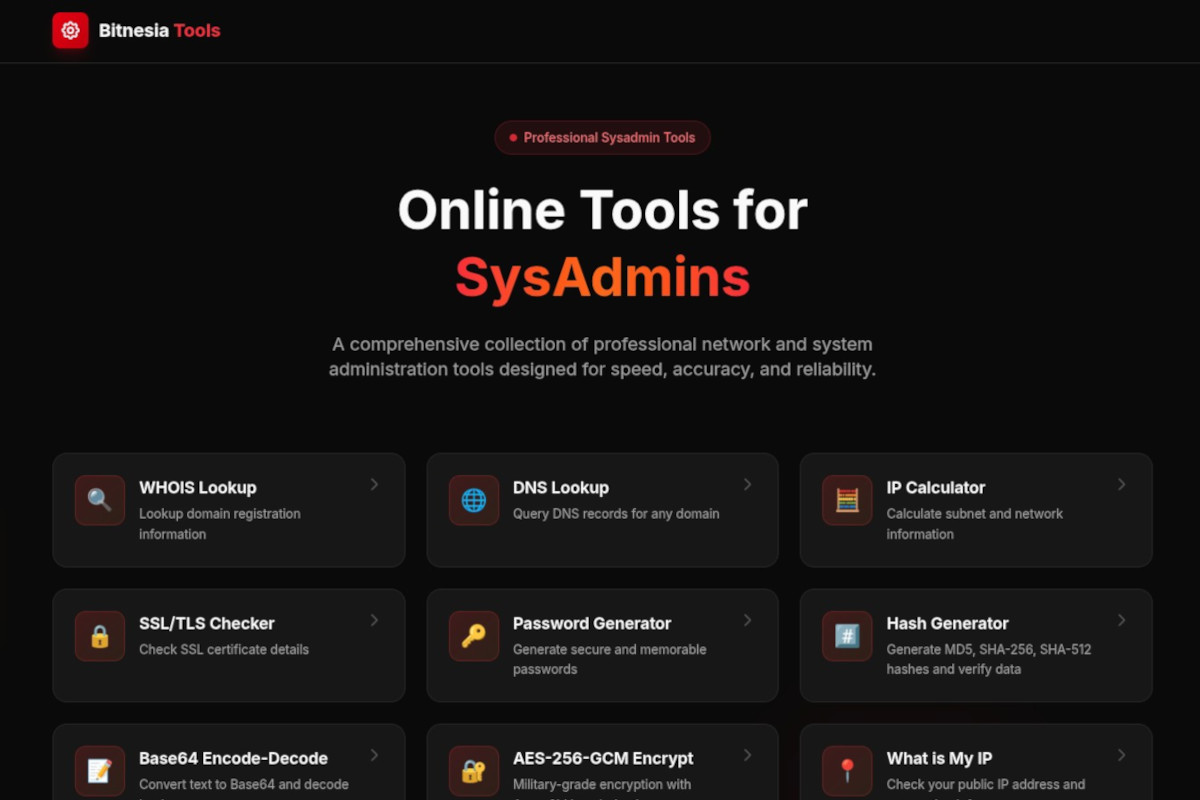The image size is (1200, 800).
Task: Click 'Check your public IP address and' text
Action: pos(986,785)
